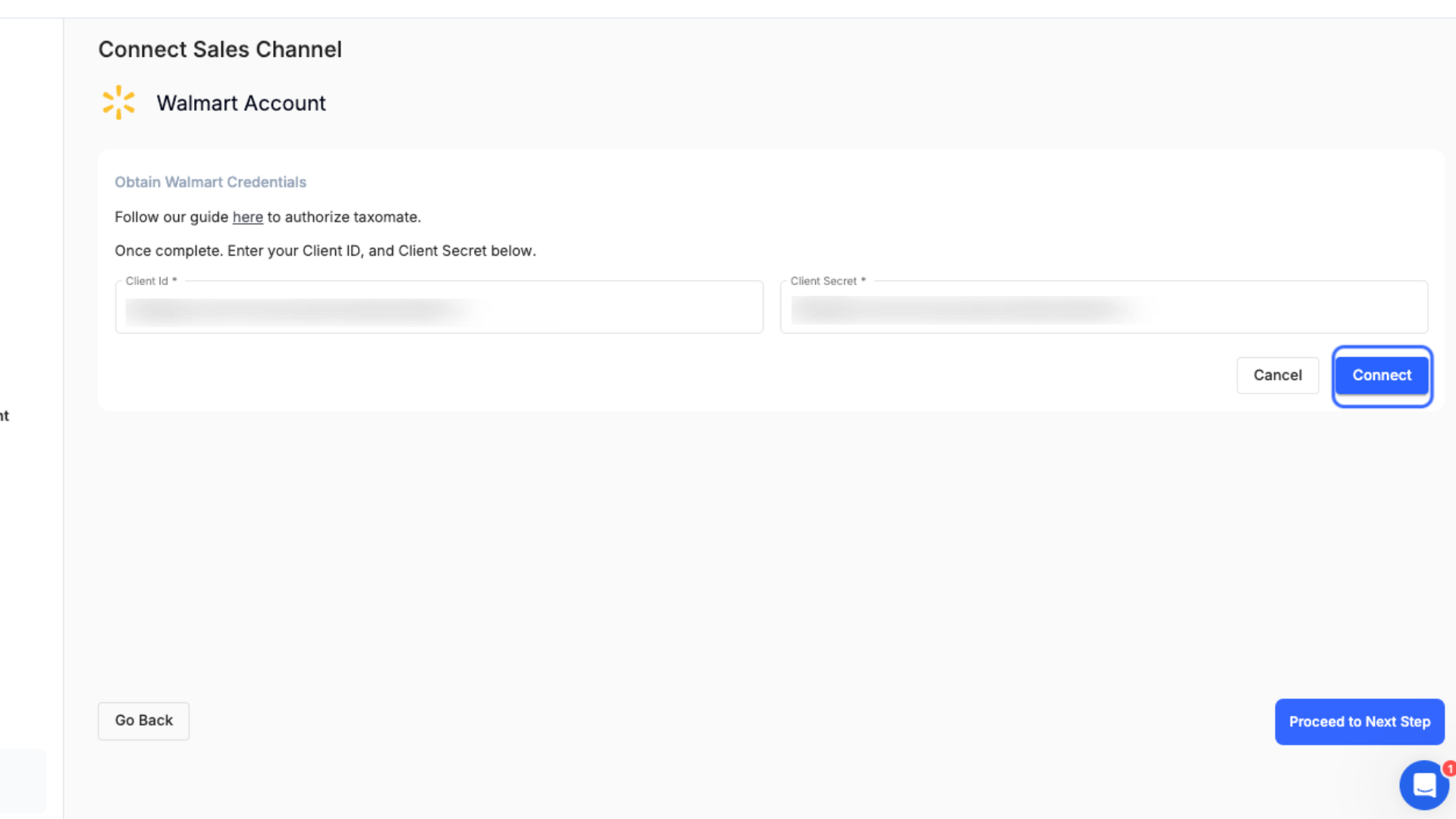Go Back to the previous step
1456x819 pixels.
click(x=143, y=720)
